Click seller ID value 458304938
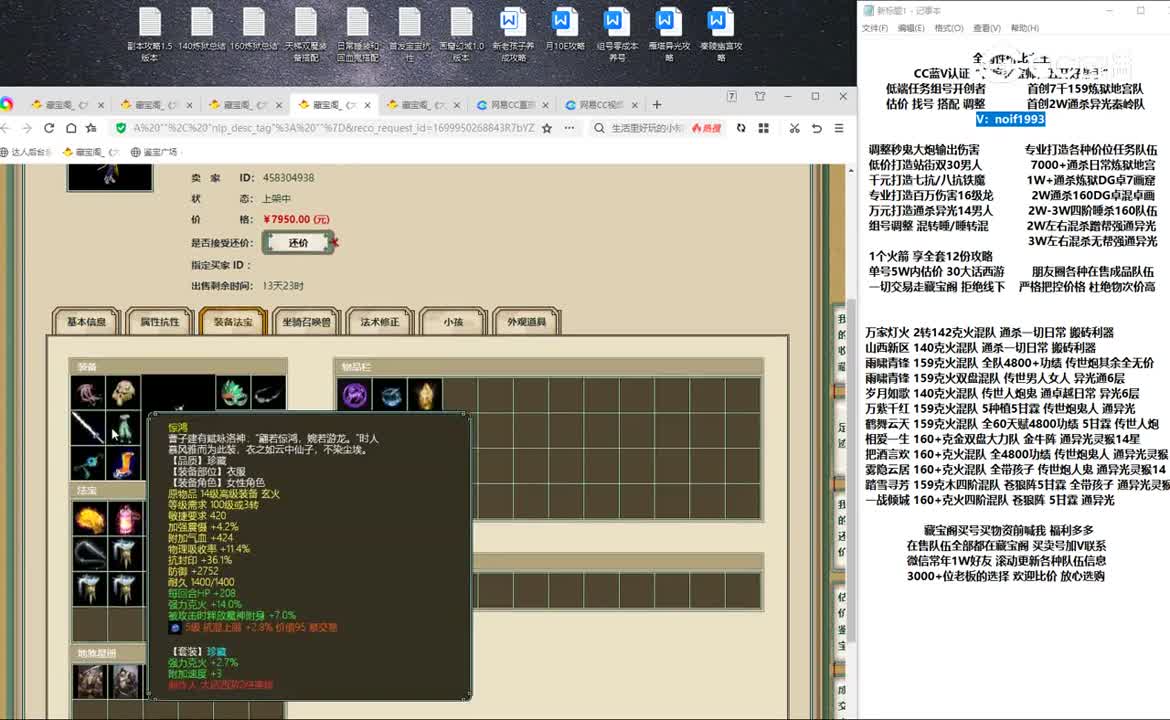Screen dimensions: 1170x720 (288, 178)
